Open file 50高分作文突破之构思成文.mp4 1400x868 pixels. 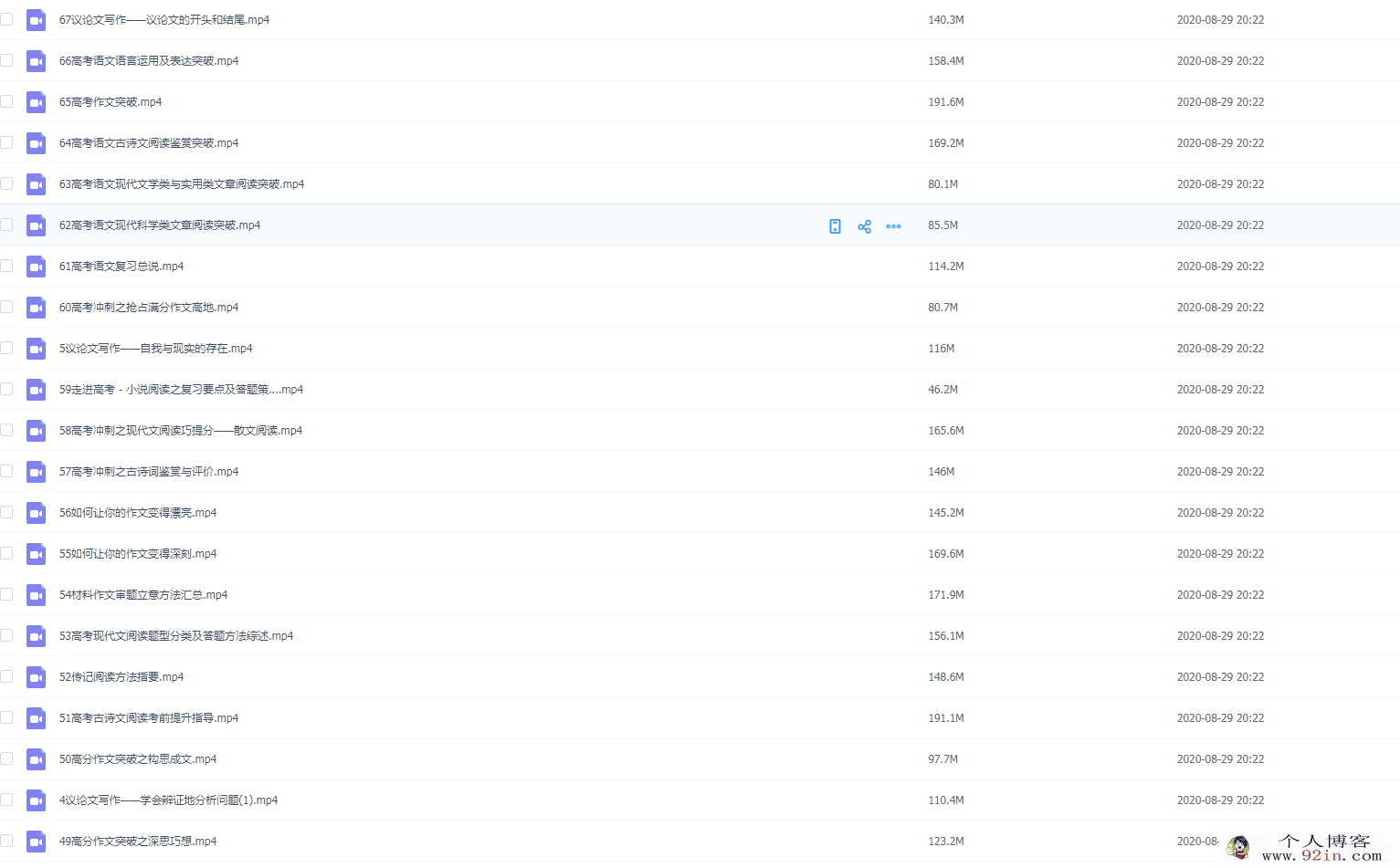(x=138, y=759)
